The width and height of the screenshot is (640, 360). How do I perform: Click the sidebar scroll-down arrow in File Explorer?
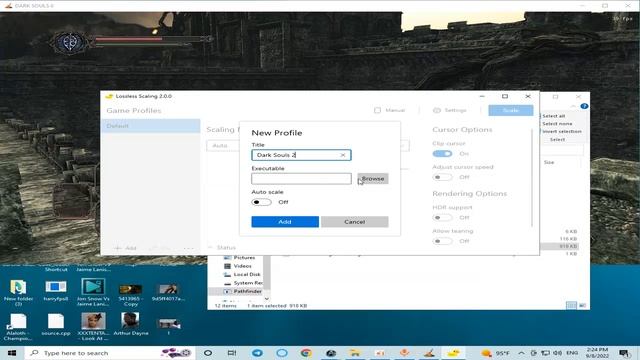pyautogui.click(x=267, y=299)
